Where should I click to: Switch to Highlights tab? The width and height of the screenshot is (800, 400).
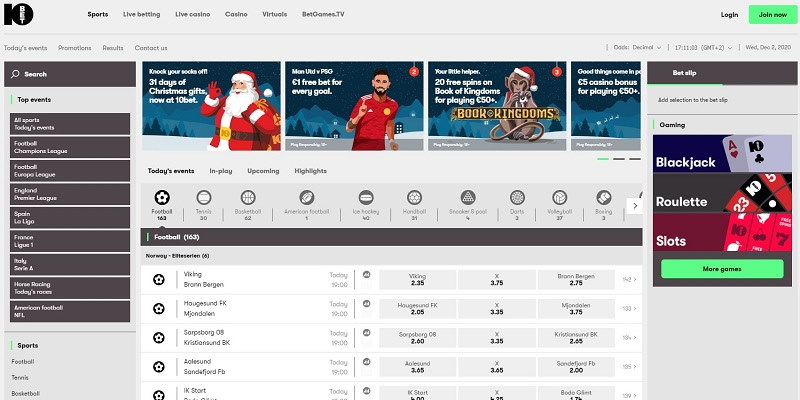310,171
